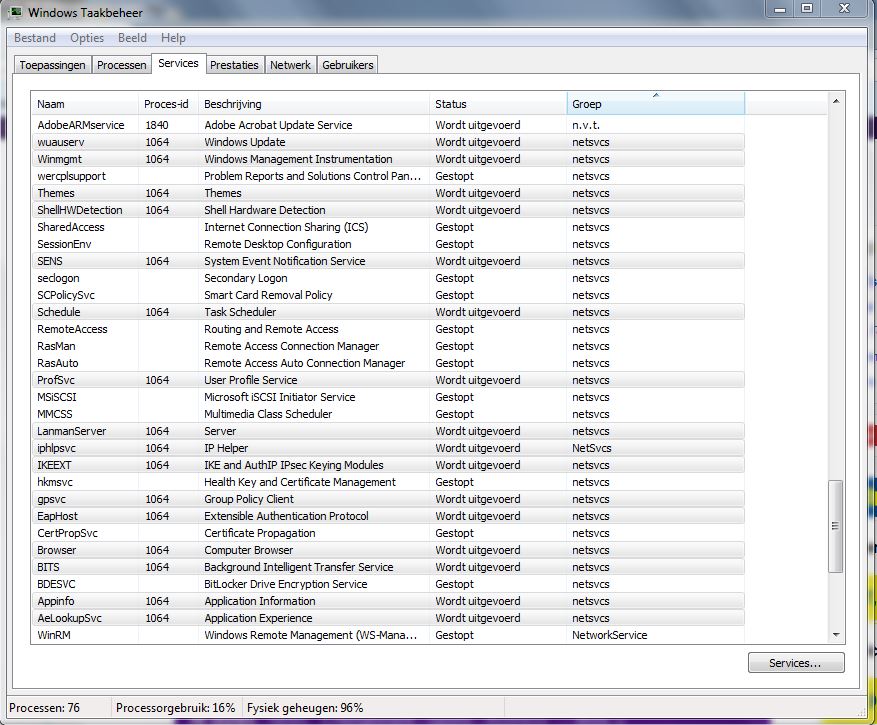Select the RemoteAccess service row
This screenshot has width=877, height=725.
click(388, 329)
